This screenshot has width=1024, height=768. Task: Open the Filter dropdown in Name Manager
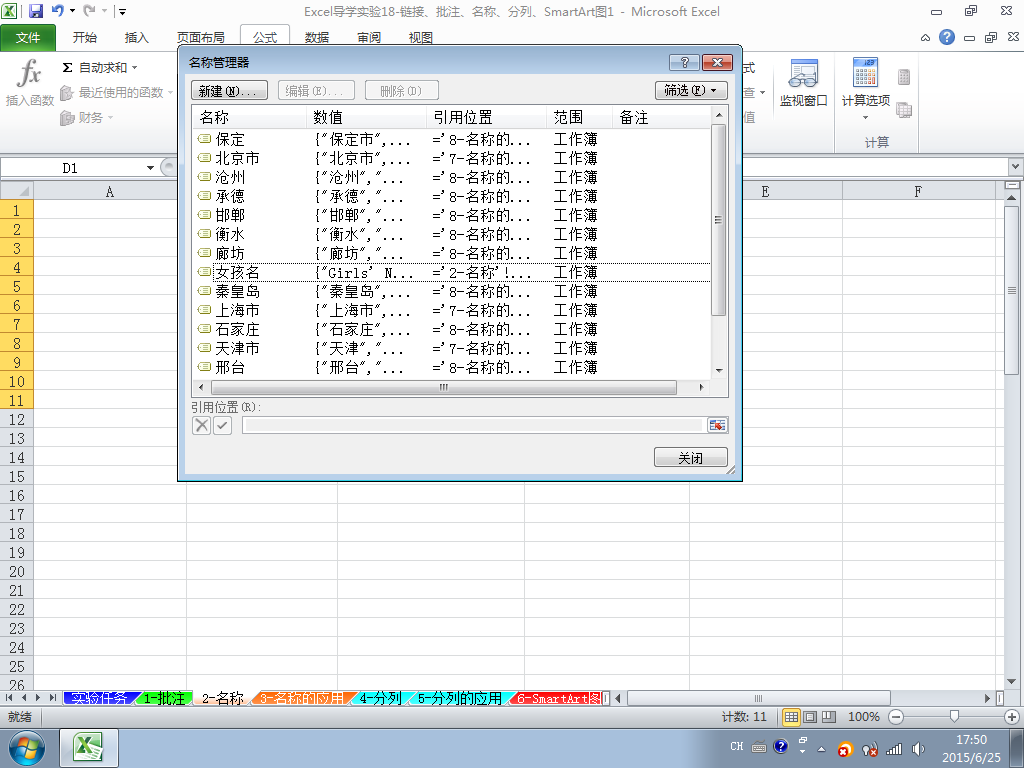tap(692, 90)
